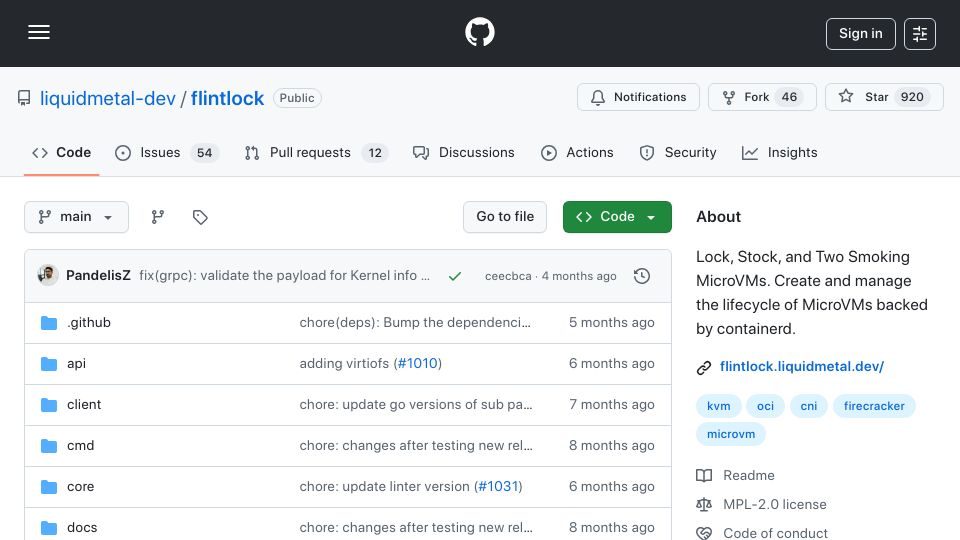960x540 pixels.
Task: Open the core folder name
Action: pyautogui.click(x=81, y=487)
